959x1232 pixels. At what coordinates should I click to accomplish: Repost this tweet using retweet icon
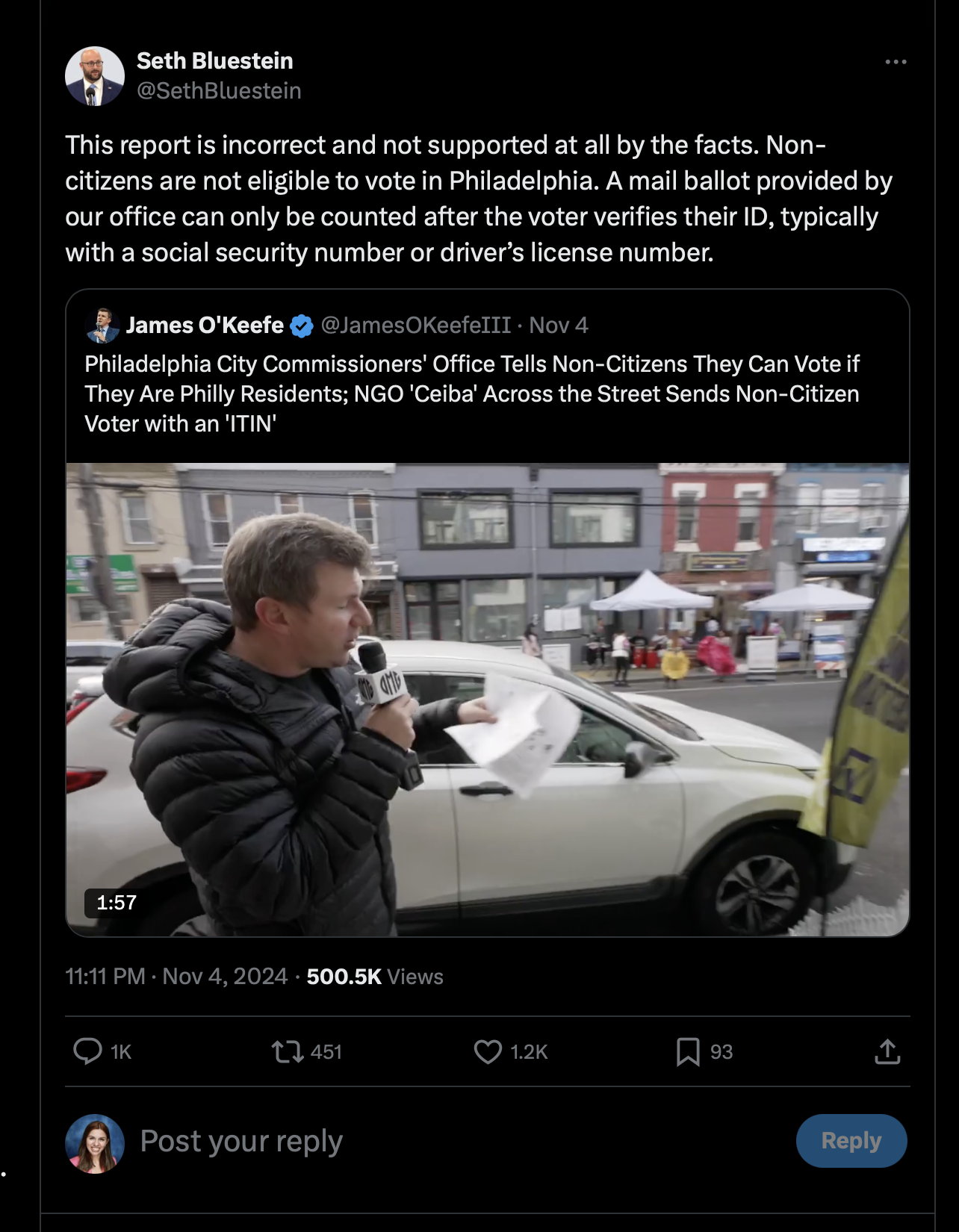[x=287, y=1052]
